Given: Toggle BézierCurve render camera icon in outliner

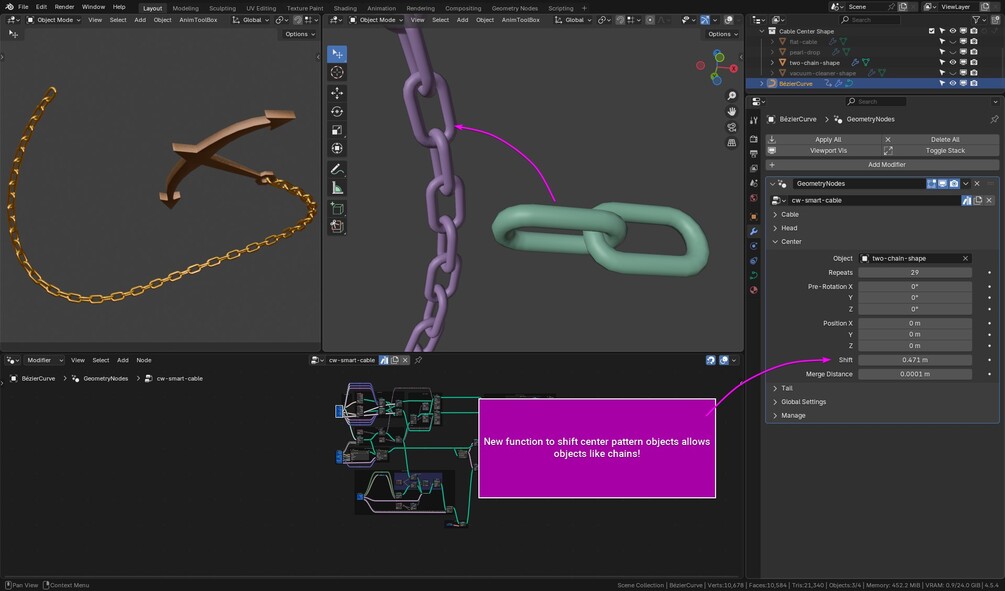Looking at the screenshot, I should pos(974,84).
